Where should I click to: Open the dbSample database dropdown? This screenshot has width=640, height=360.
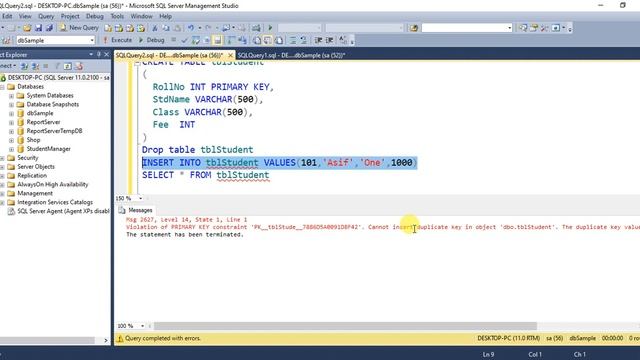click(92, 40)
